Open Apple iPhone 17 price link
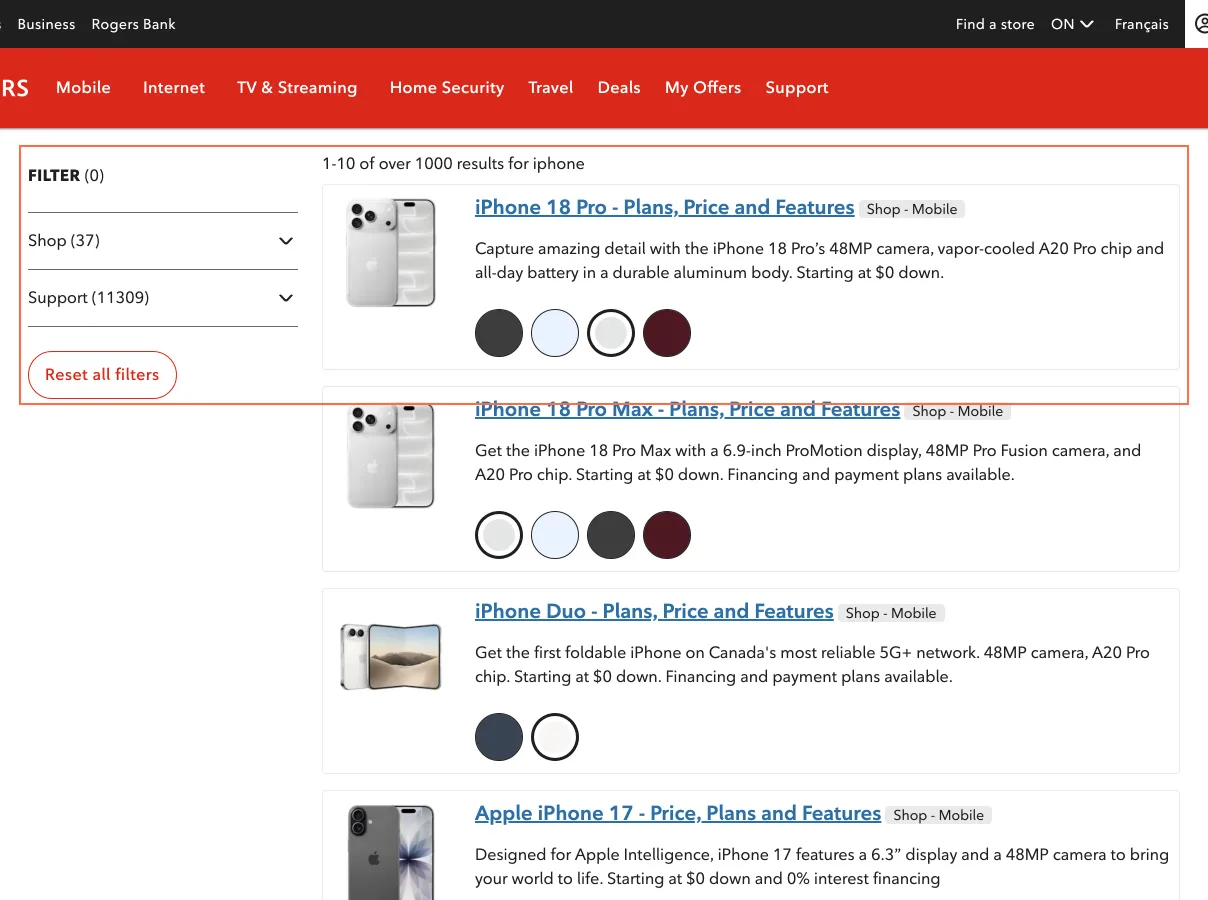1208x900 pixels. click(x=678, y=814)
